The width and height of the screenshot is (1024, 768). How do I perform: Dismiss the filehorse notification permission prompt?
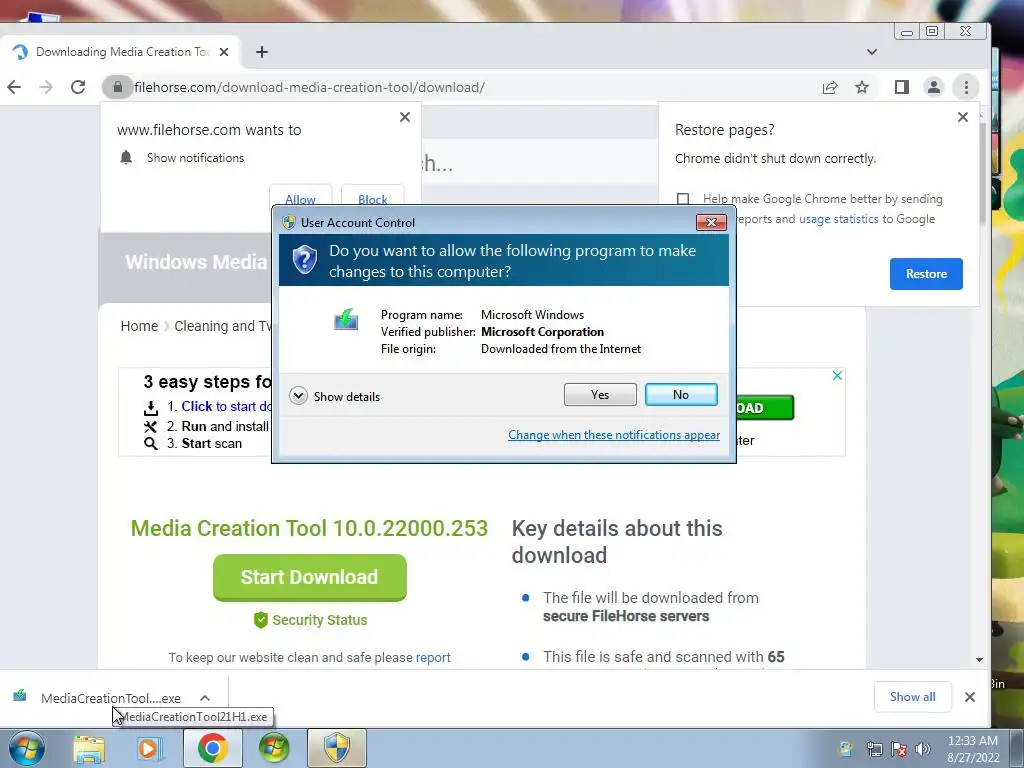click(405, 117)
